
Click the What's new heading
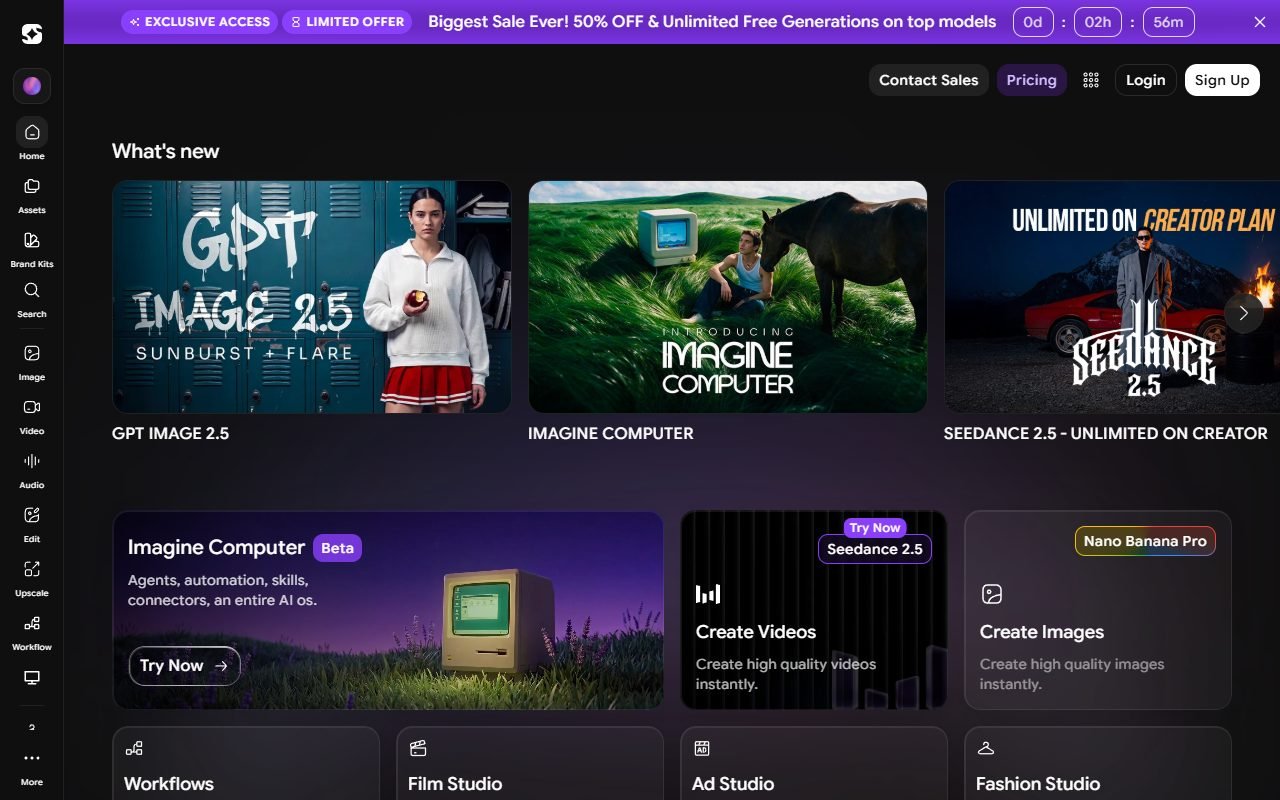pyautogui.click(x=165, y=151)
